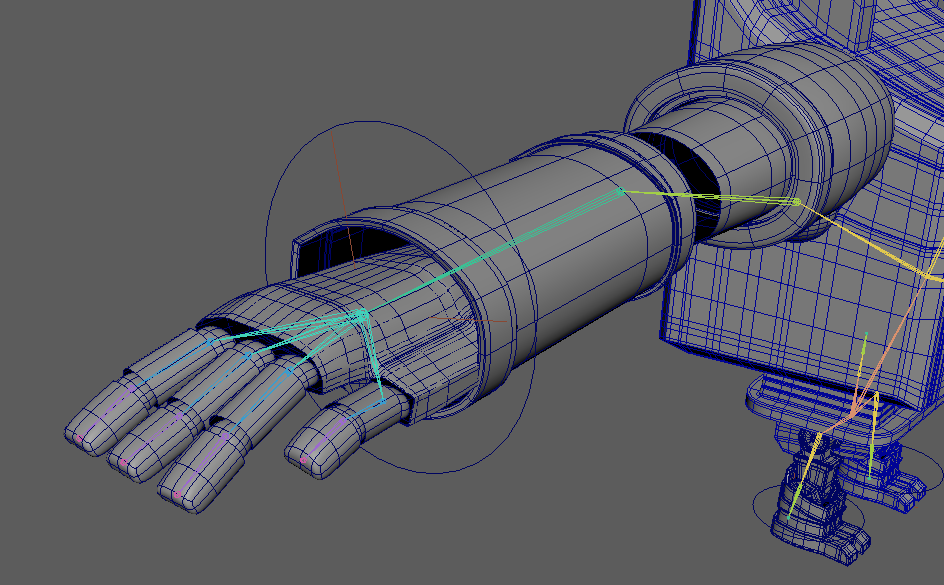944x585 pixels.
Task: Select the purple mid knuckle joint of the thumb
Action: click(x=343, y=423)
